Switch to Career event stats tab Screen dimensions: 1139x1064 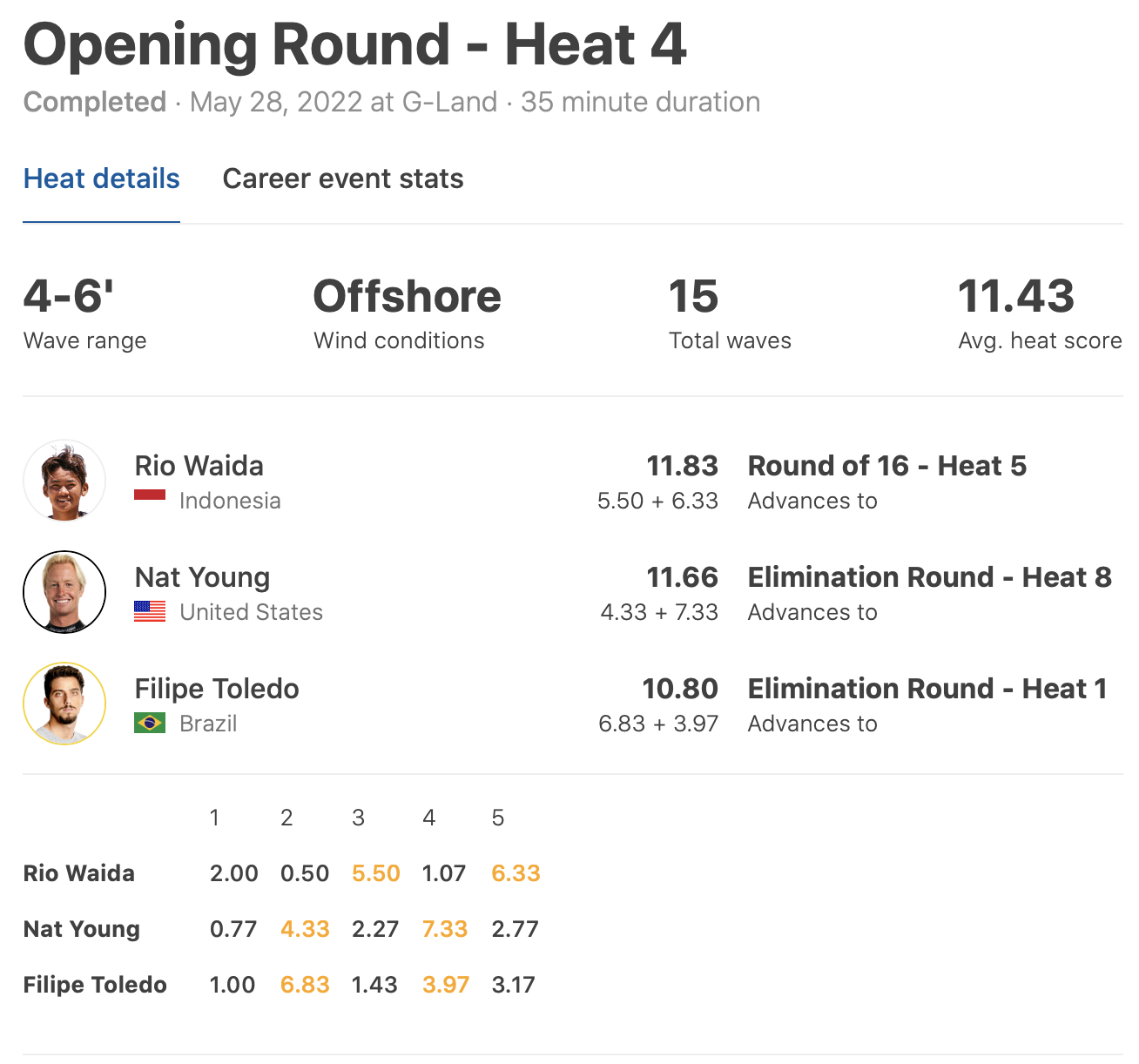[x=343, y=178]
